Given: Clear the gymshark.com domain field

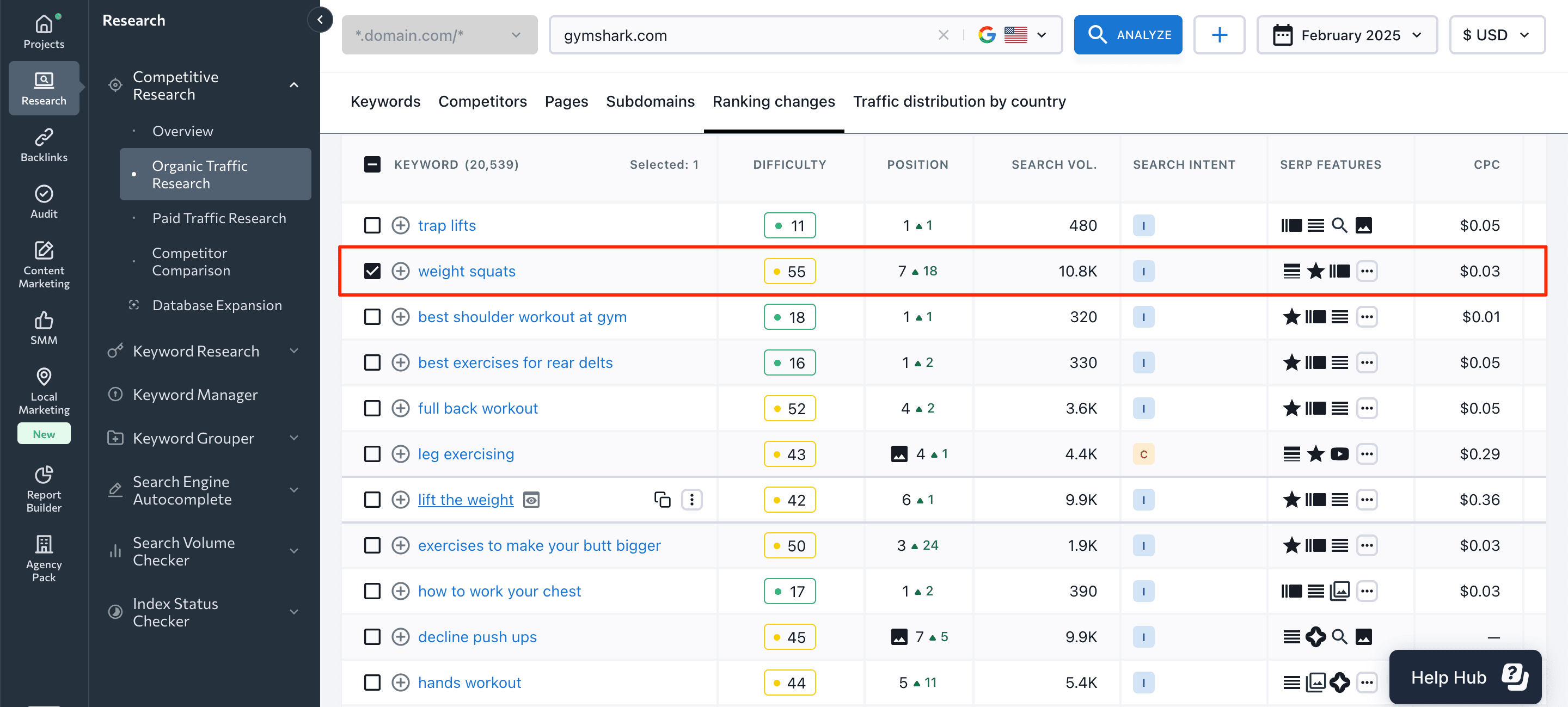Looking at the screenshot, I should (943, 35).
